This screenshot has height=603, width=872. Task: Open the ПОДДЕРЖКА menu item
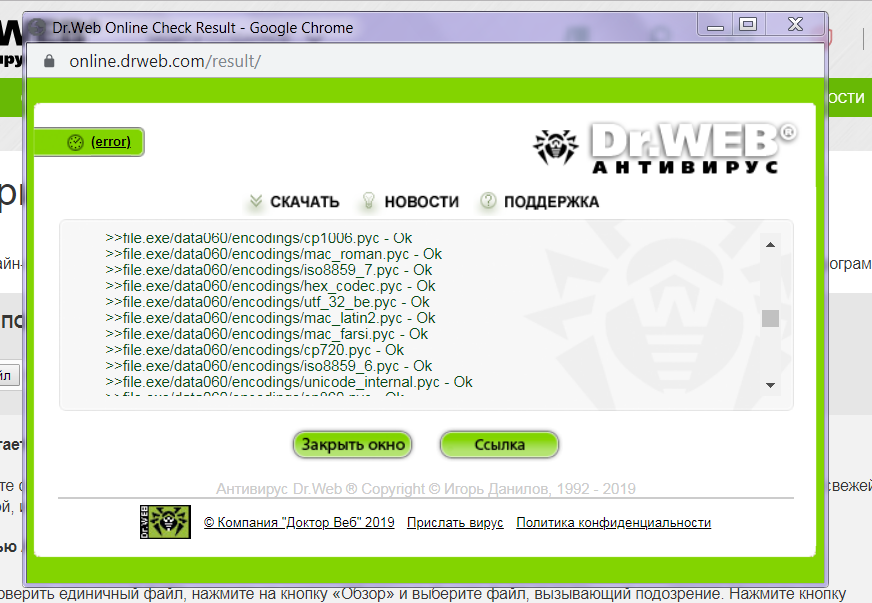coord(551,202)
